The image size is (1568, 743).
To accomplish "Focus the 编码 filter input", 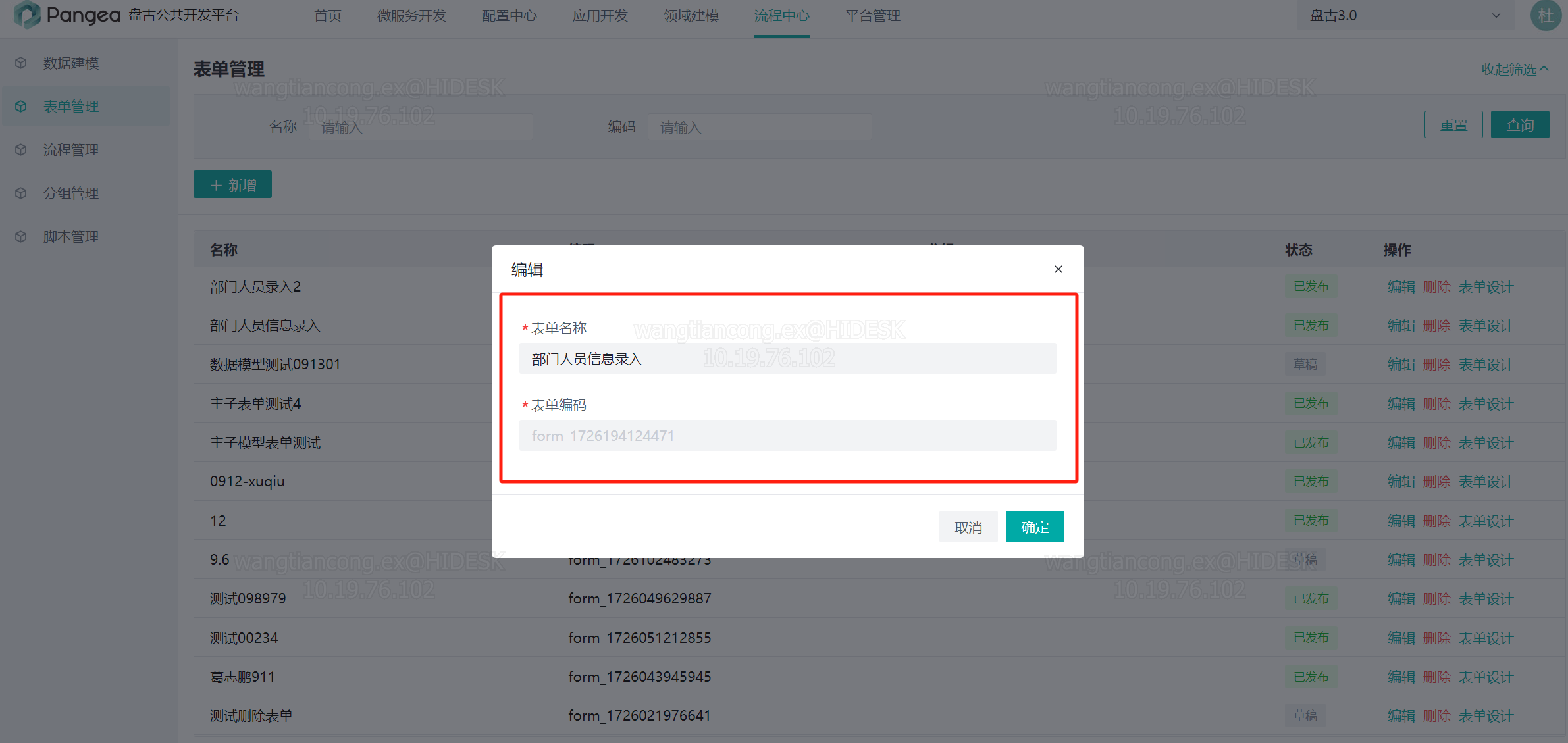I will 760,126.
